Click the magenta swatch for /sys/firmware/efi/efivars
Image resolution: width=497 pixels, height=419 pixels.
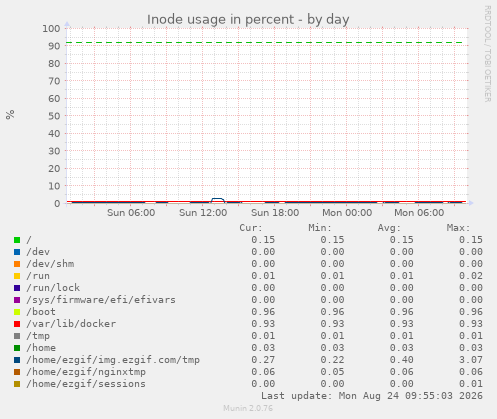[17, 300]
